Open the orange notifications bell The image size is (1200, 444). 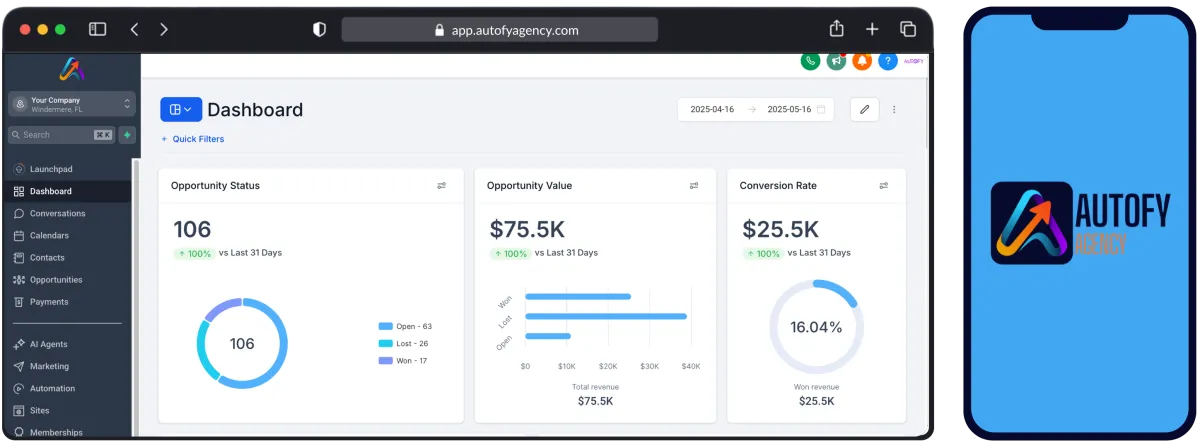(862, 61)
